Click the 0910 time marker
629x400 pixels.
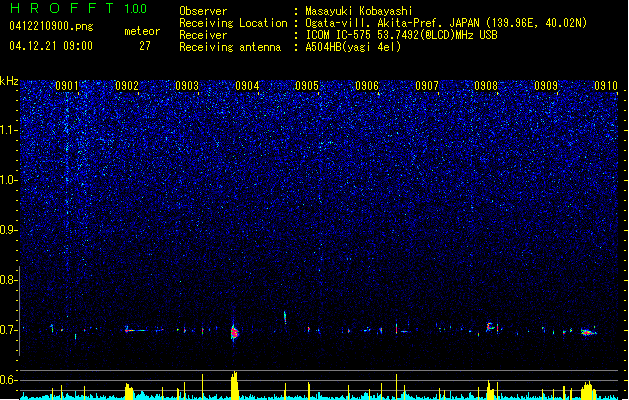606,86
